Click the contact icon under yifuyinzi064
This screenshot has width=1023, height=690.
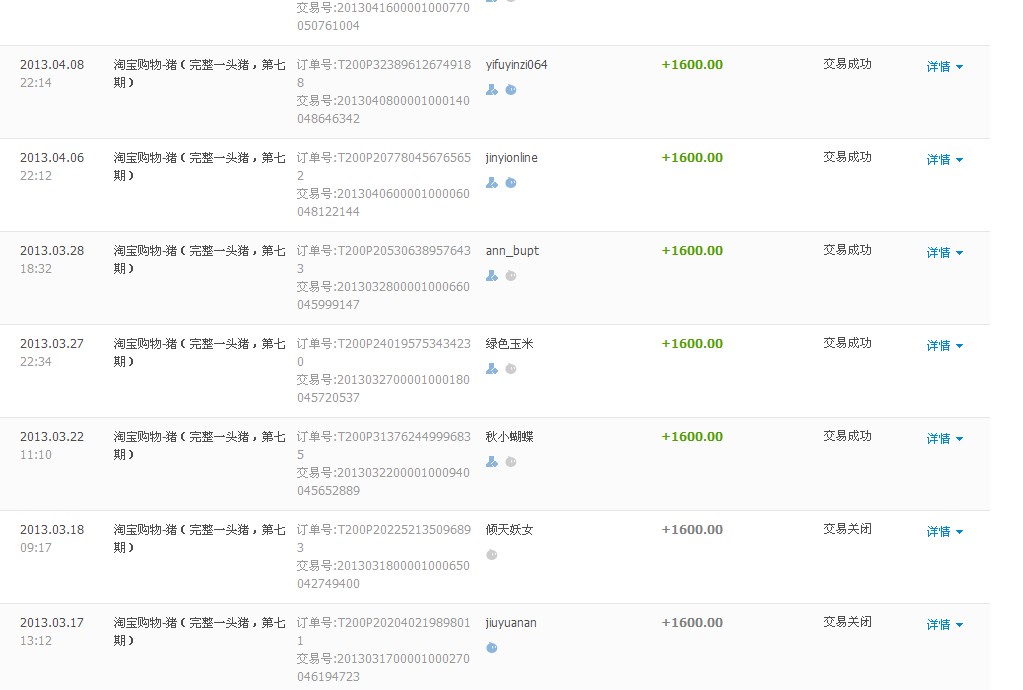(x=491, y=90)
